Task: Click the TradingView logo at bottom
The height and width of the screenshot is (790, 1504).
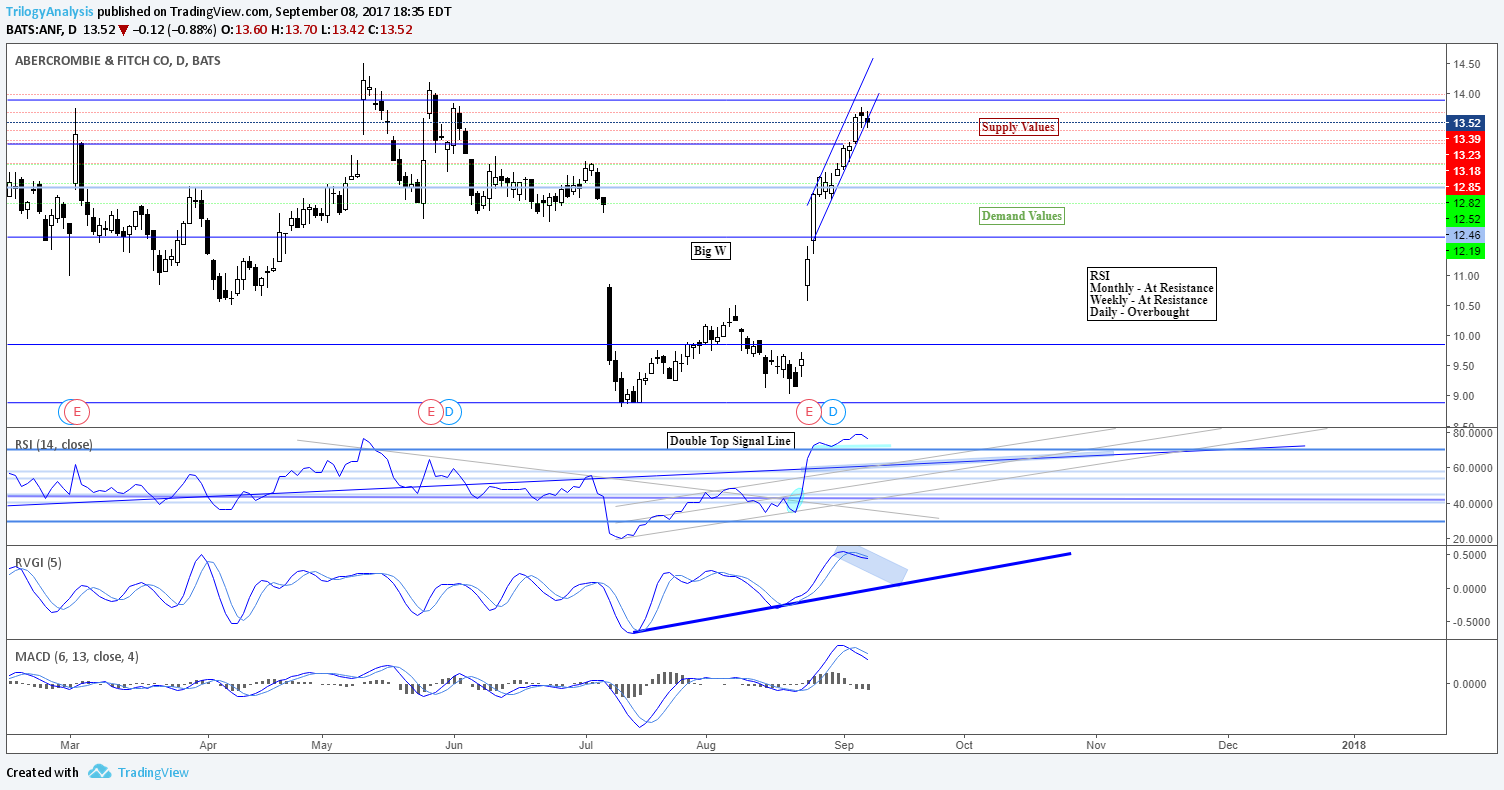Action: pyautogui.click(x=138, y=772)
